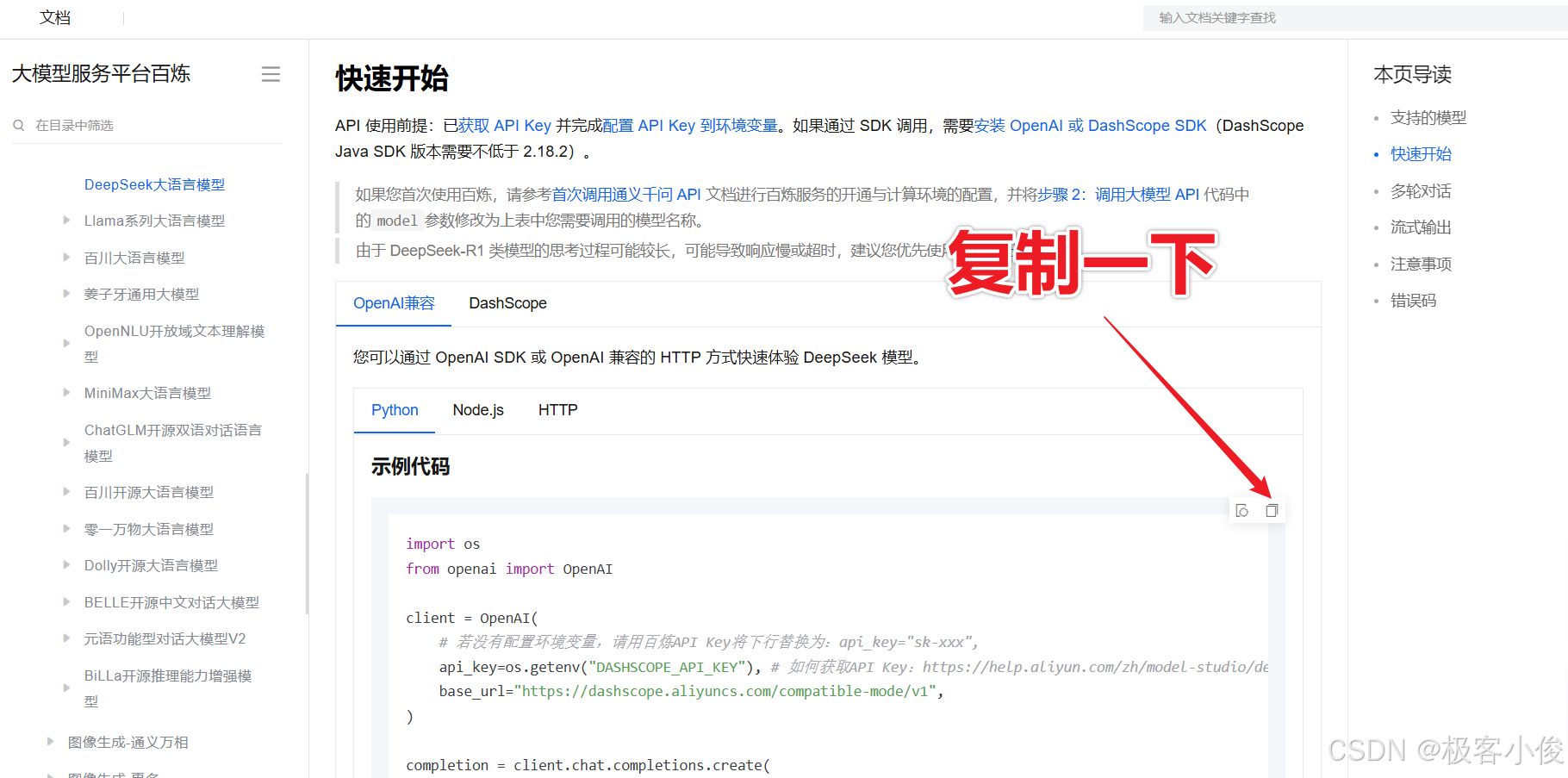Open 图像生成-通义万相 section
Image resolution: width=1568 pixels, height=778 pixels.
[128, 742]
